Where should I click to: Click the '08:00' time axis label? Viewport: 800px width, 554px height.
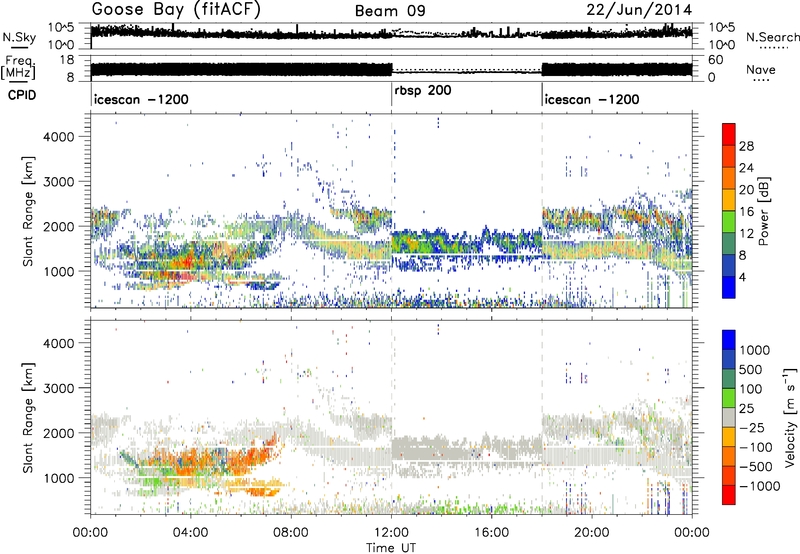click(x=291, y=533)
